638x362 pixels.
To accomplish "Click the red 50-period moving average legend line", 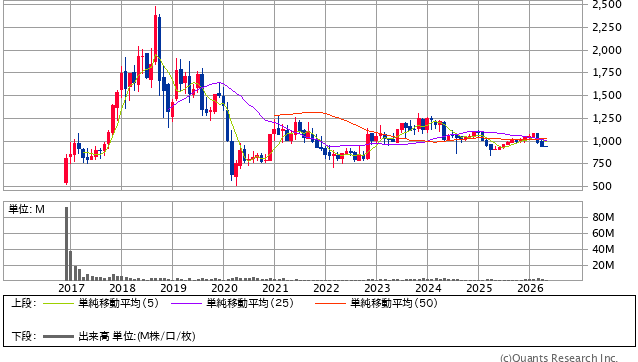I will [x=330, y=303].
